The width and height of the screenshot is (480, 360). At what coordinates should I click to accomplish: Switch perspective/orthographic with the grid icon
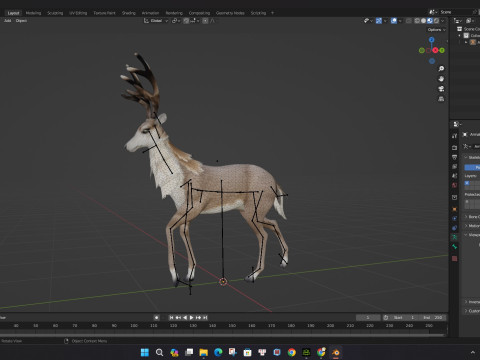[441, 99]
